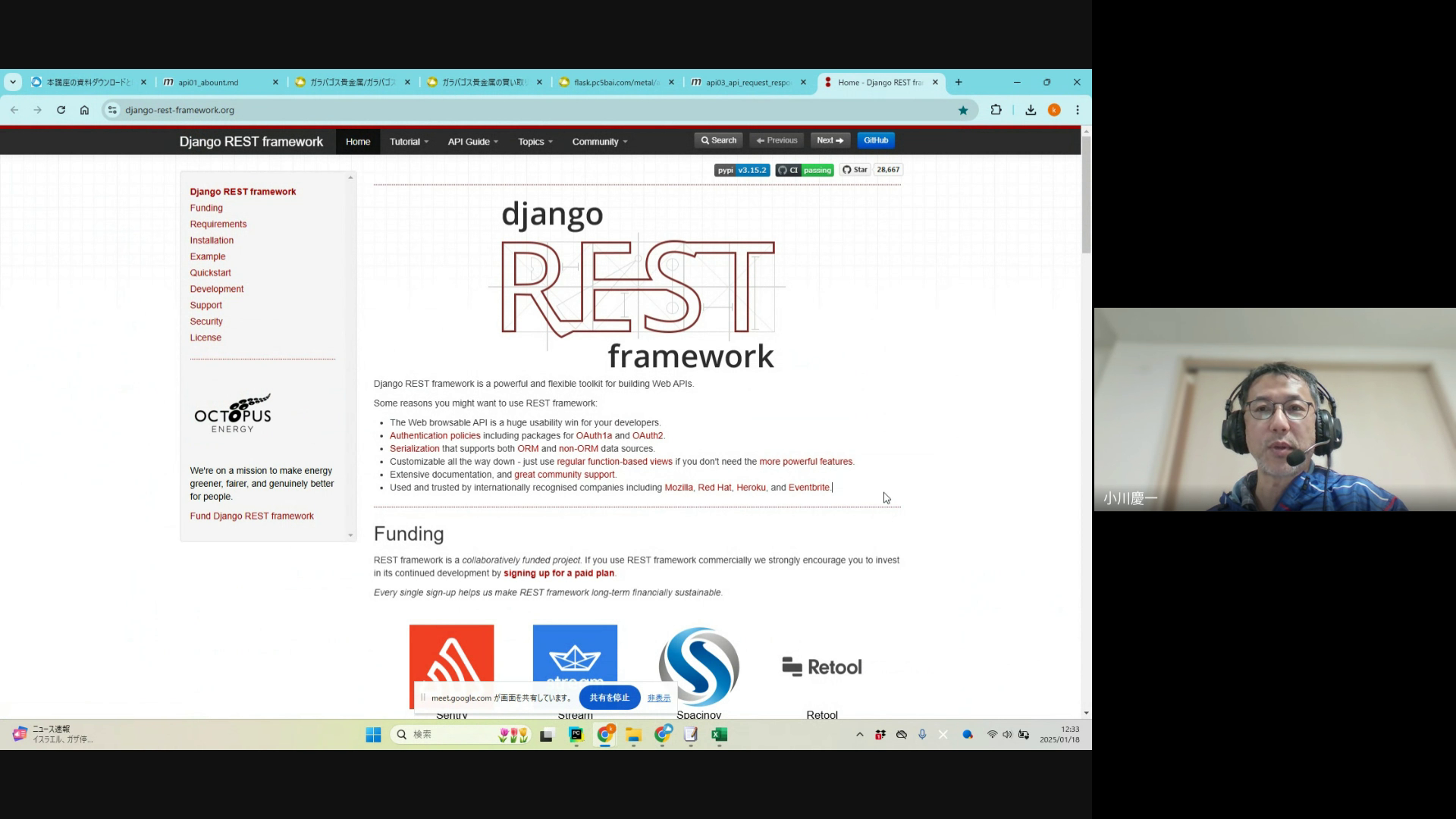
Task: Expand the API Guide dropdown
Action: click(x=472, y=142)
